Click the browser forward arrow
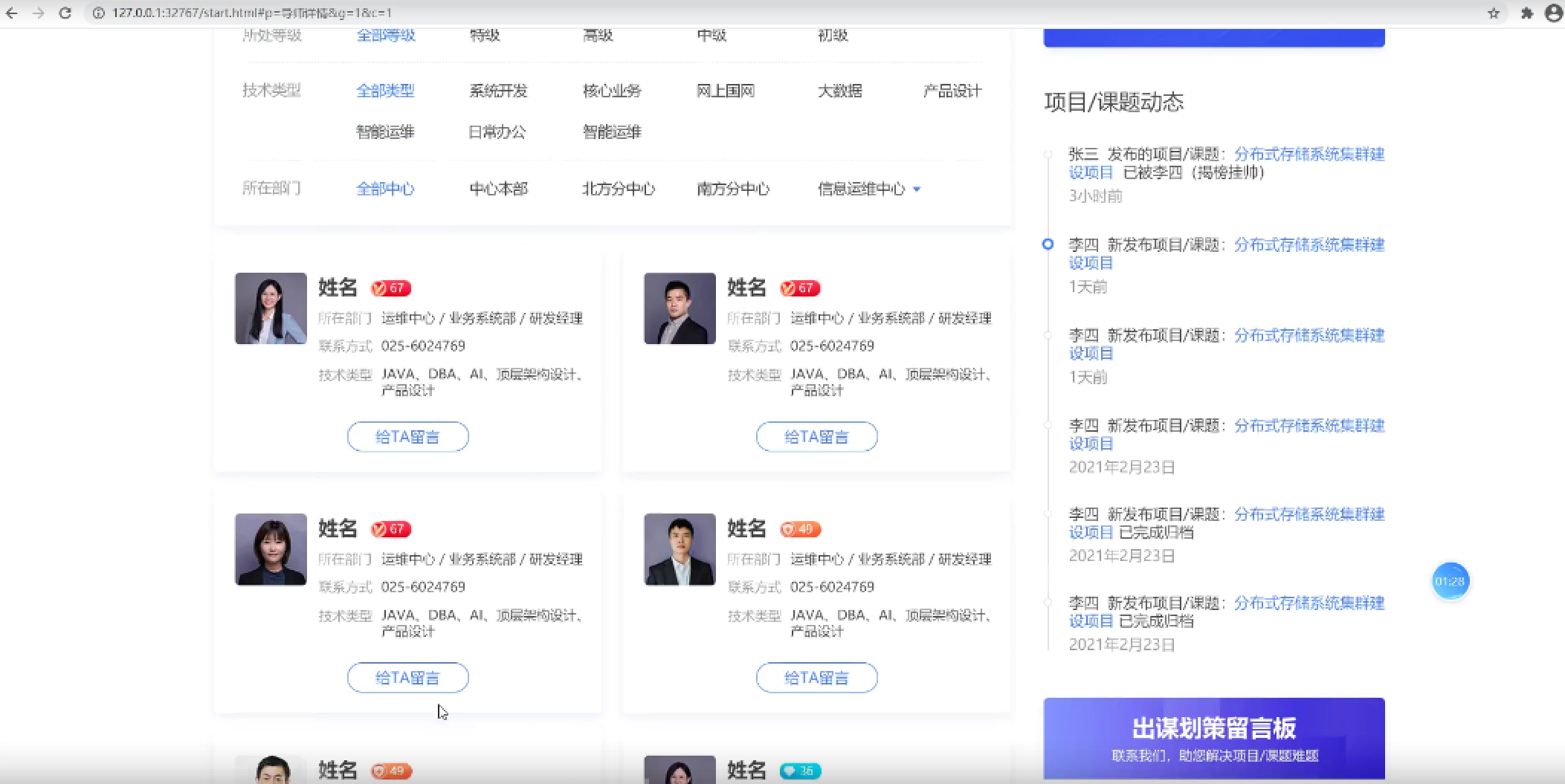The width and height of the screenshot is (1565, 784). (39, 13)
